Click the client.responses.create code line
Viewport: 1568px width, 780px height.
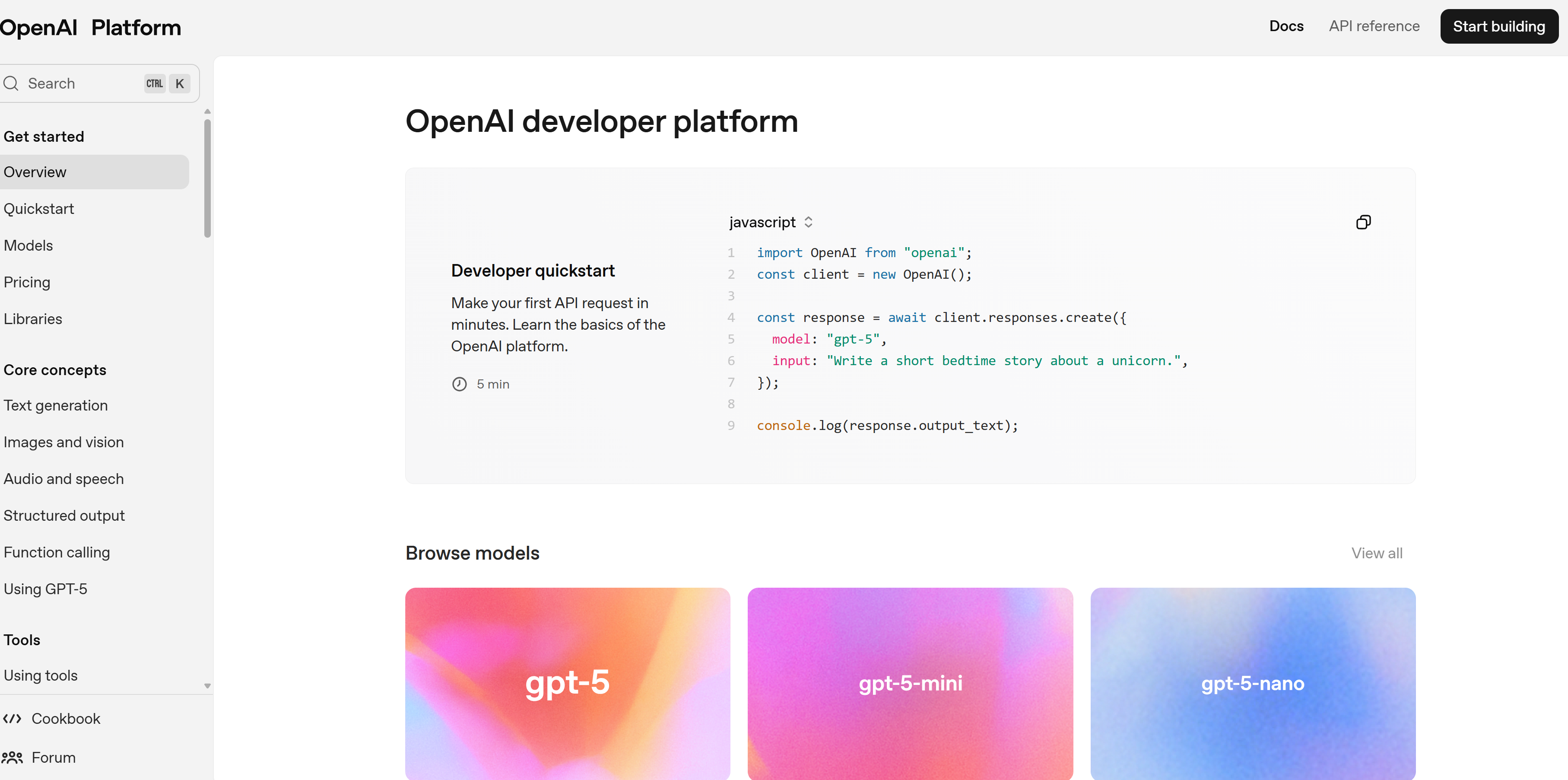pyautogui.click(x=942, y=318)
